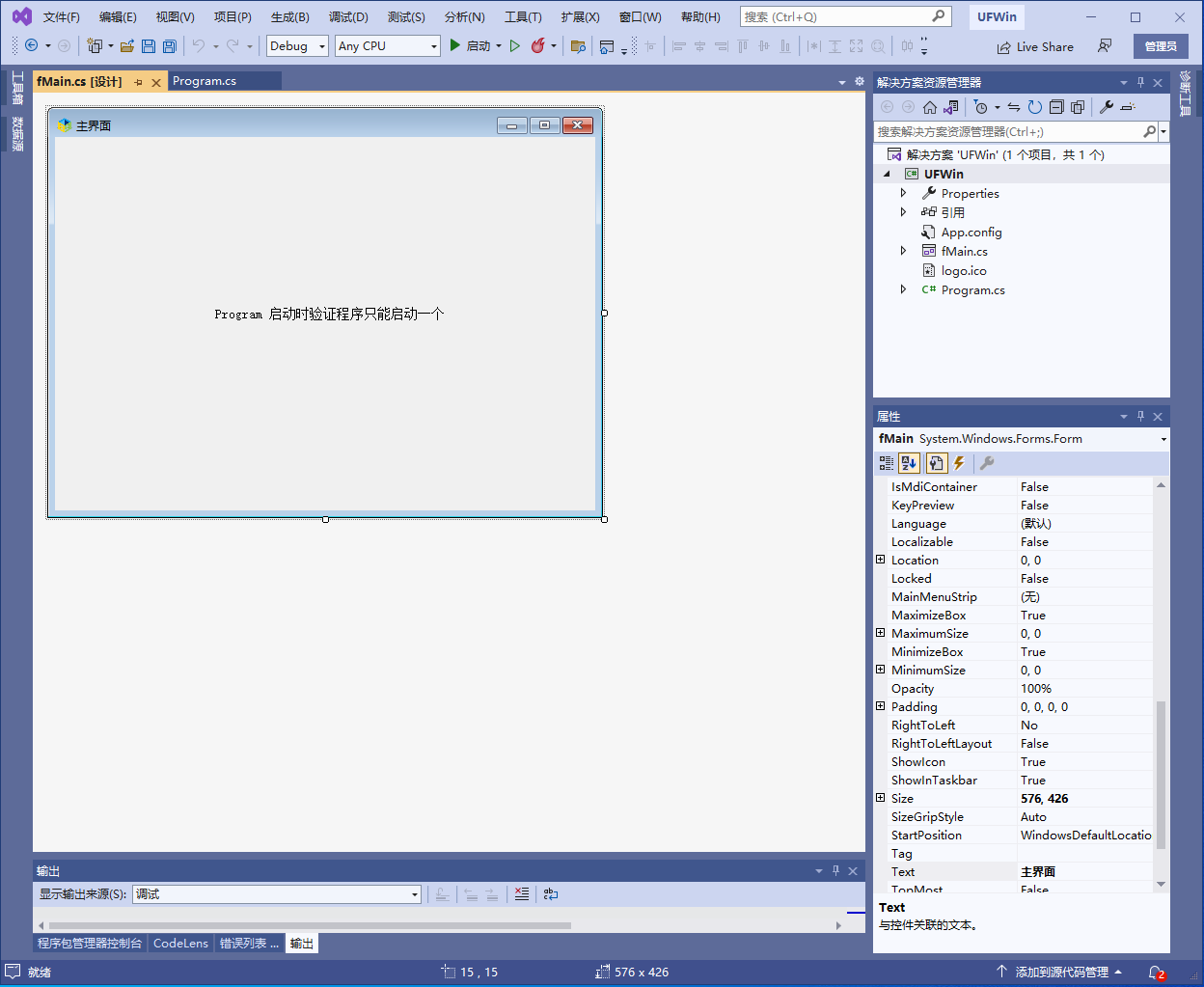Toggle word wrap in Output panel

pyautogui.click(x=551, y=894)
